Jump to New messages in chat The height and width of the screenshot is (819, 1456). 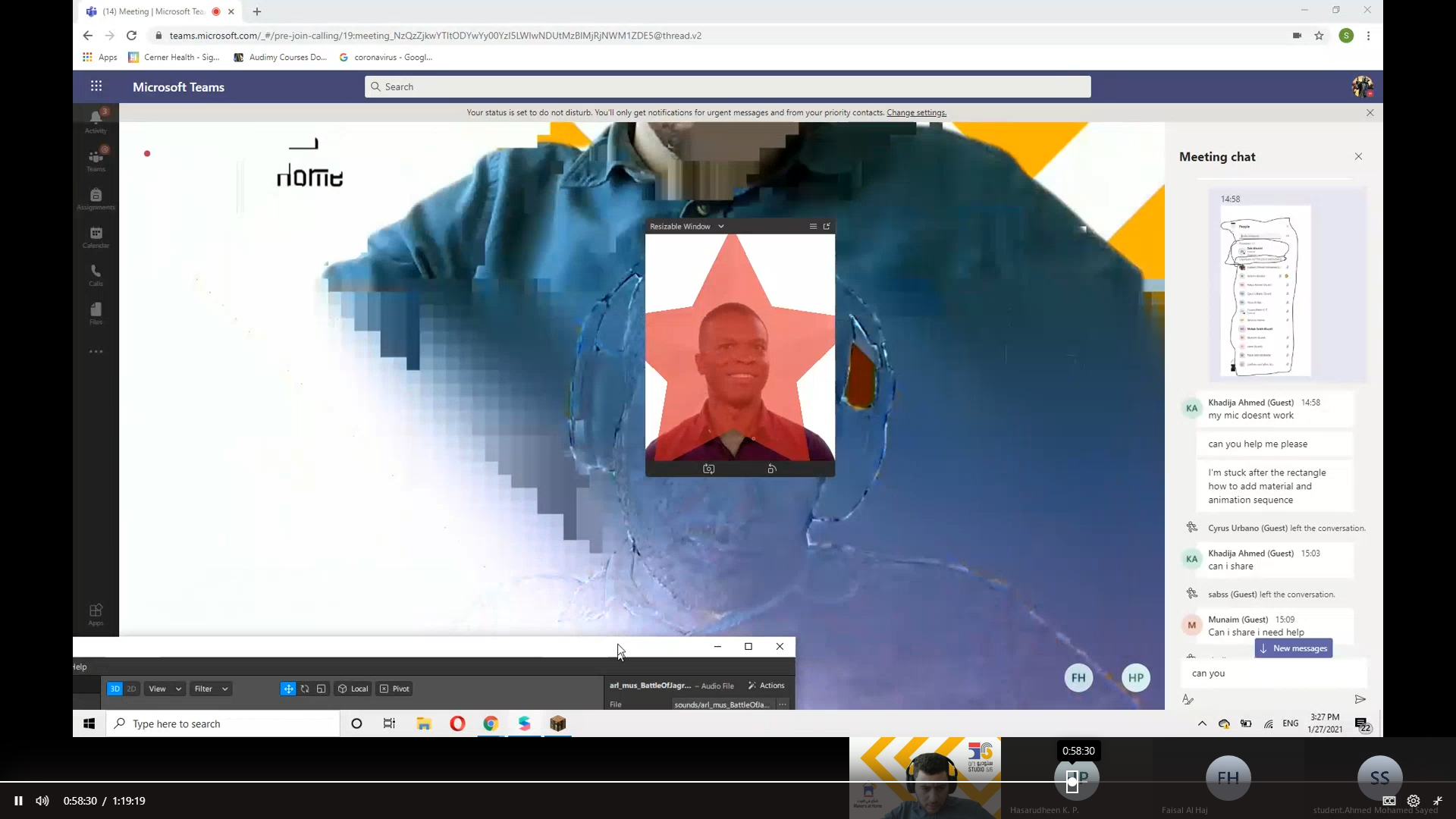[1294, 648]
